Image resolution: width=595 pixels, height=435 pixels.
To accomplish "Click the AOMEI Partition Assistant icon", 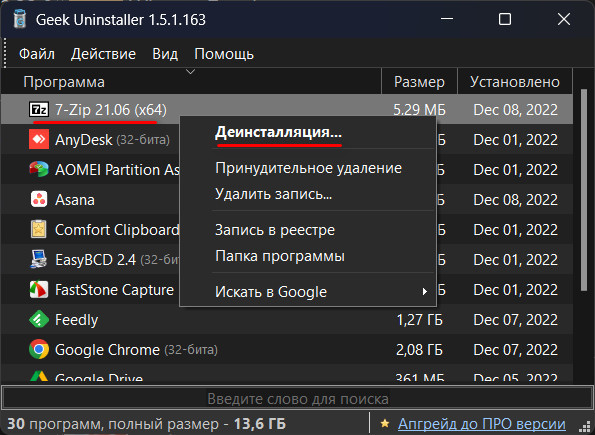I will 39,169.
